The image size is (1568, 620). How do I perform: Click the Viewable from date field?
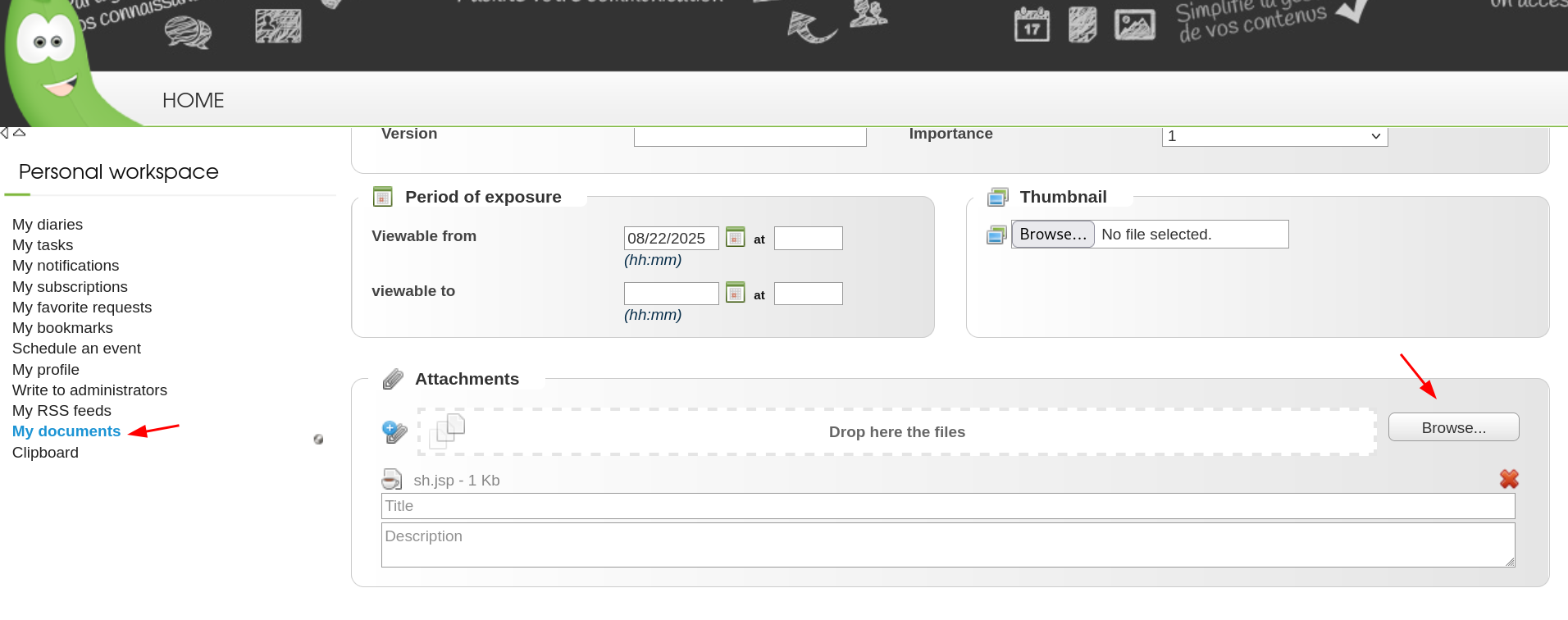coord(671,239)
